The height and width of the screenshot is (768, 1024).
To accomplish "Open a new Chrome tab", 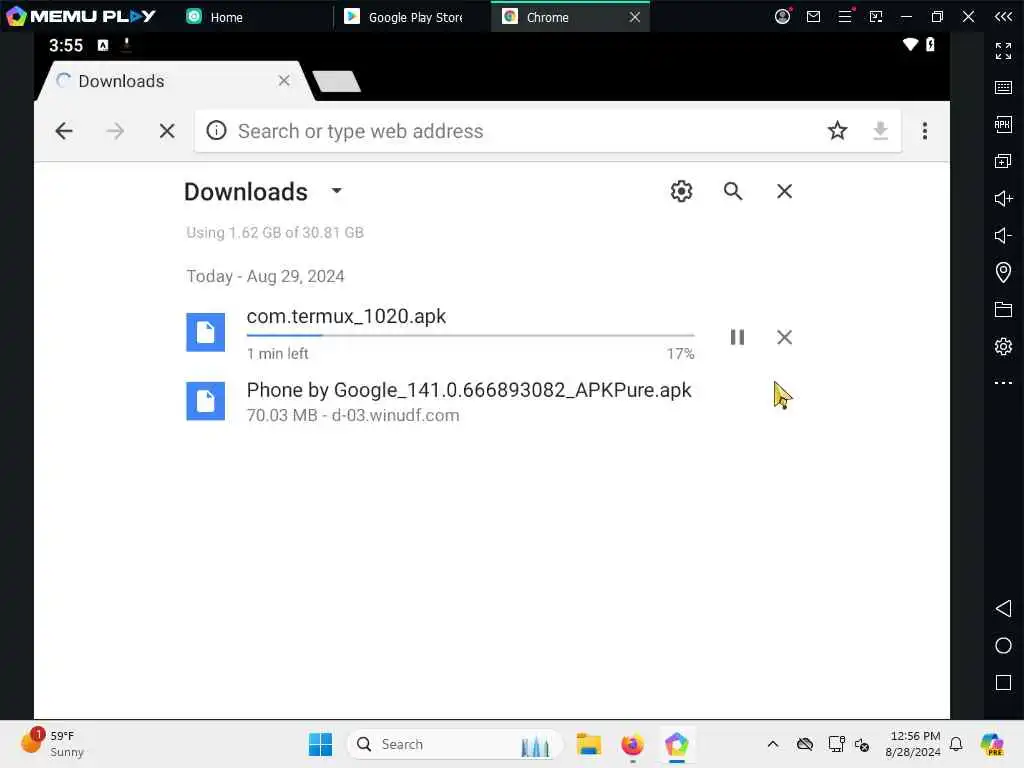I will tap(336, 82).
